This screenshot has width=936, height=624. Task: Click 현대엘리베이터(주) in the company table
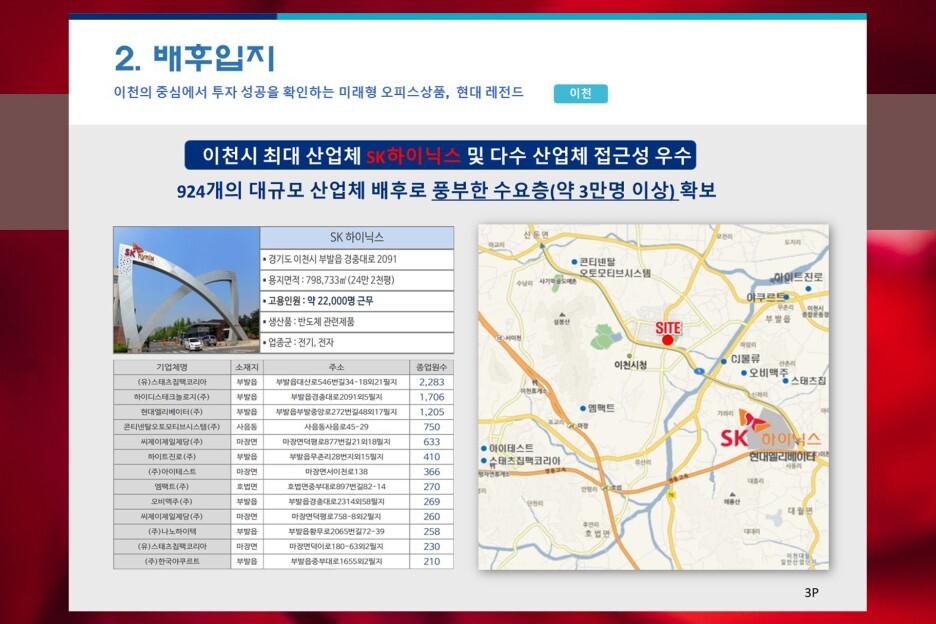[172, 412]
